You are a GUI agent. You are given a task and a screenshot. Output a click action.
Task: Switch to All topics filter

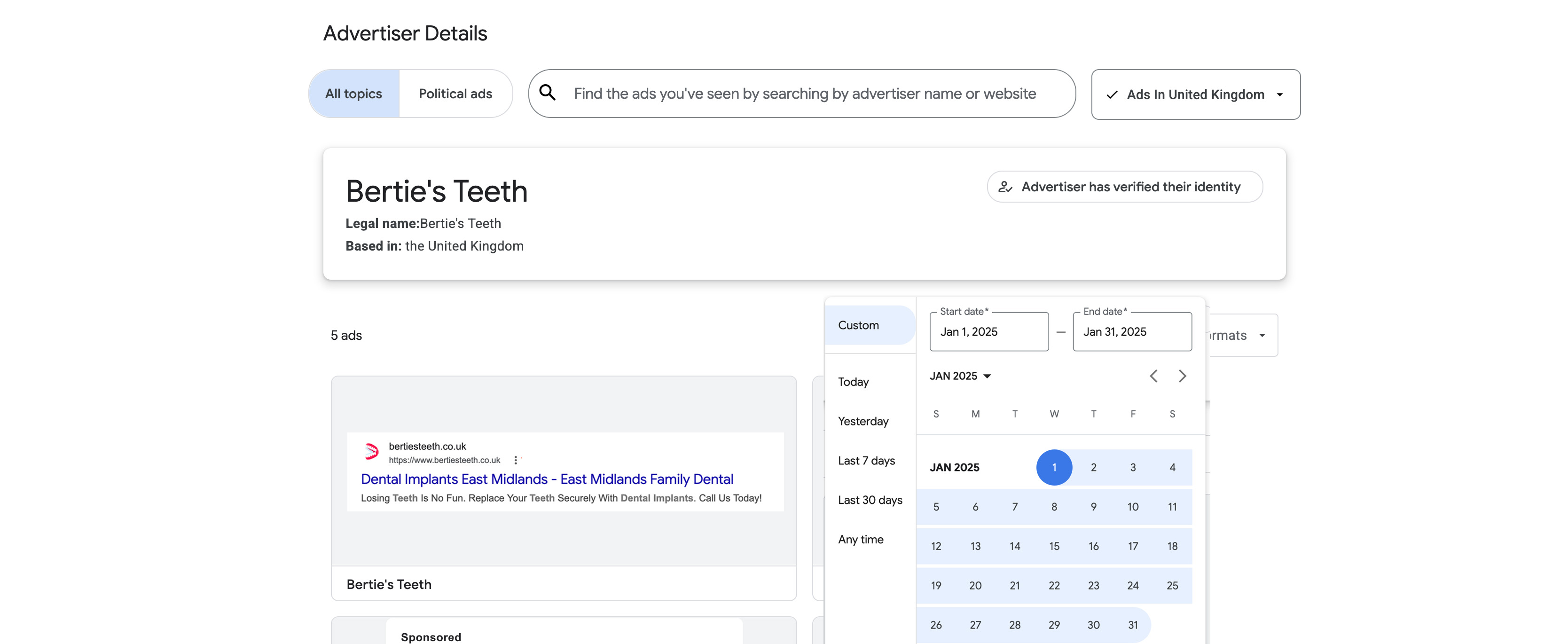pos(353,94)
